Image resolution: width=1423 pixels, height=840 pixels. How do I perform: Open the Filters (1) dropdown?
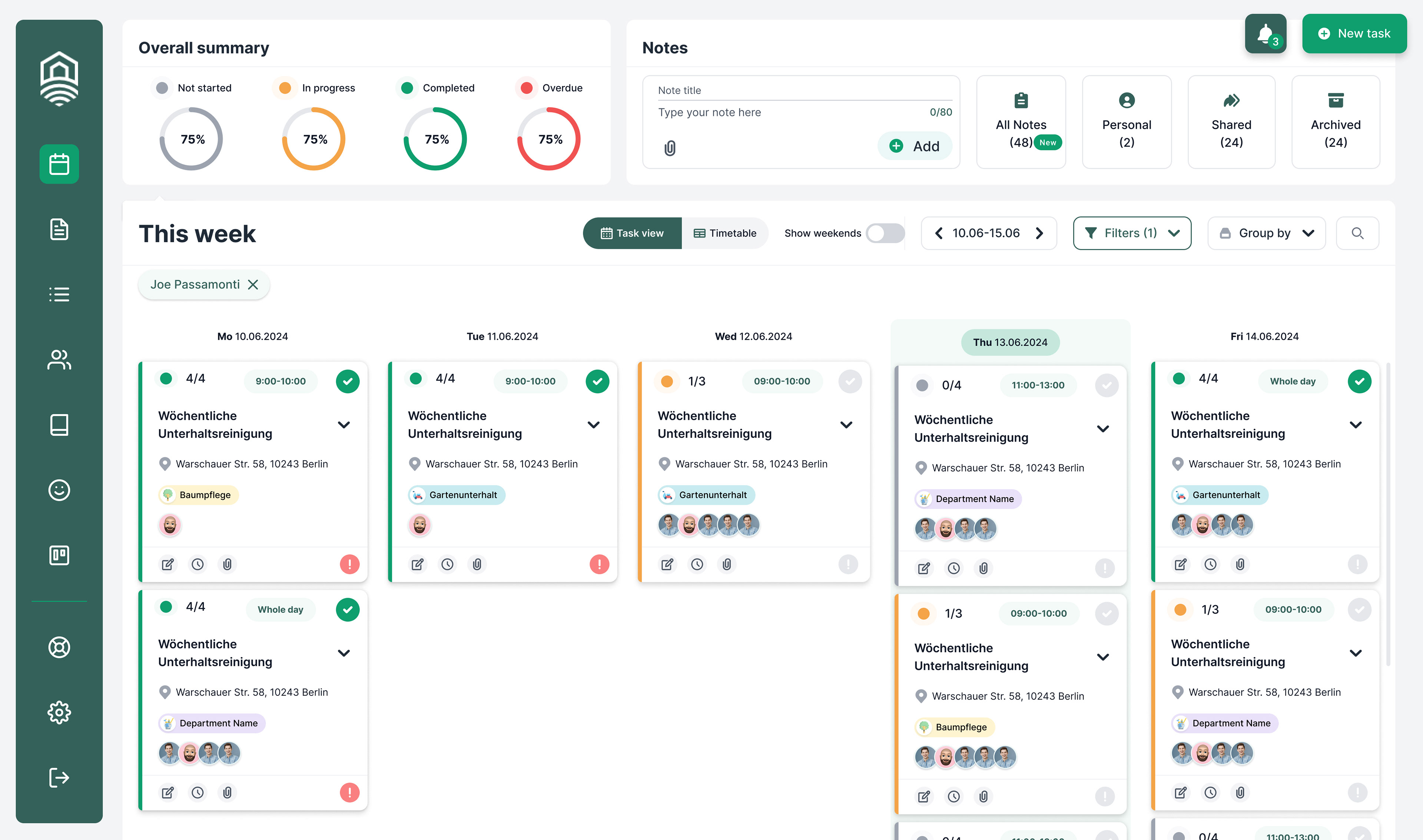pos(1132,233)
